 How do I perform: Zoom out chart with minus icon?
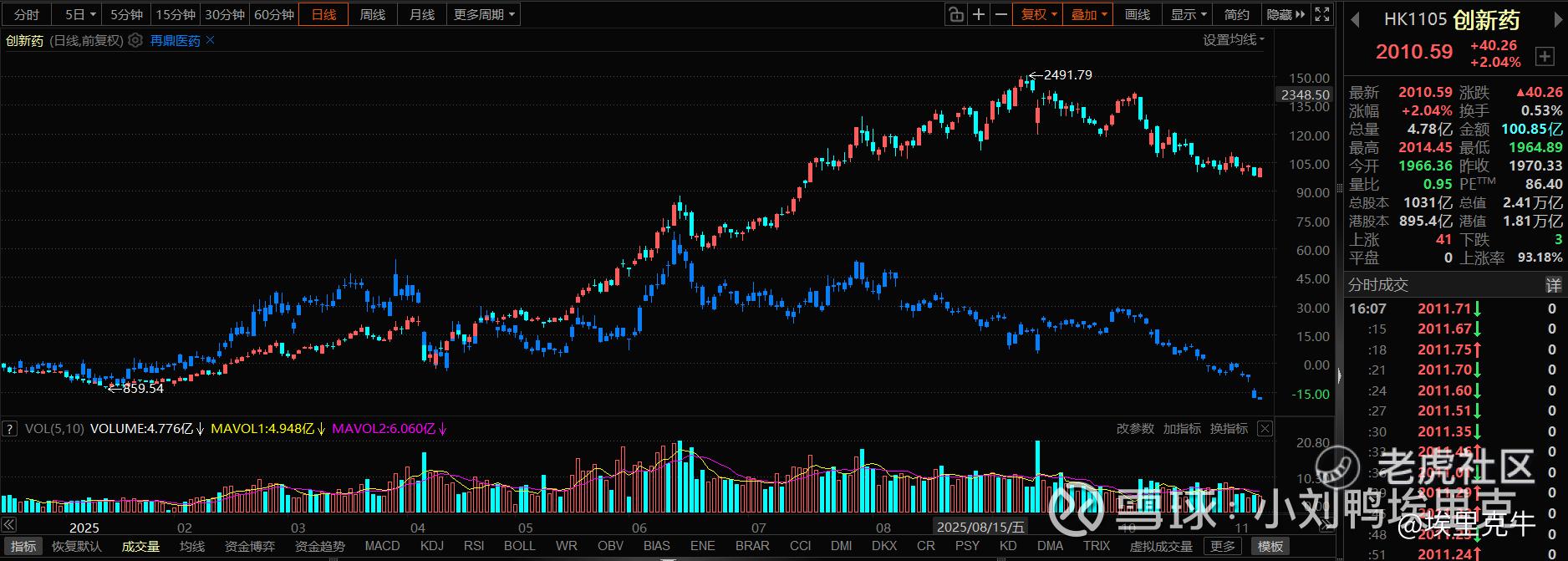tap(1000, 14)
